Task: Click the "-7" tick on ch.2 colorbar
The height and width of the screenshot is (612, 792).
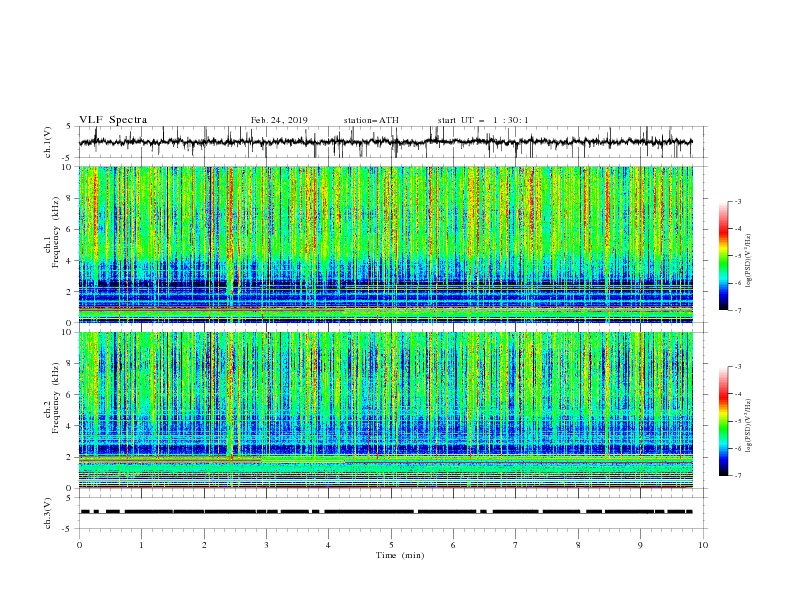Action: 737,475
